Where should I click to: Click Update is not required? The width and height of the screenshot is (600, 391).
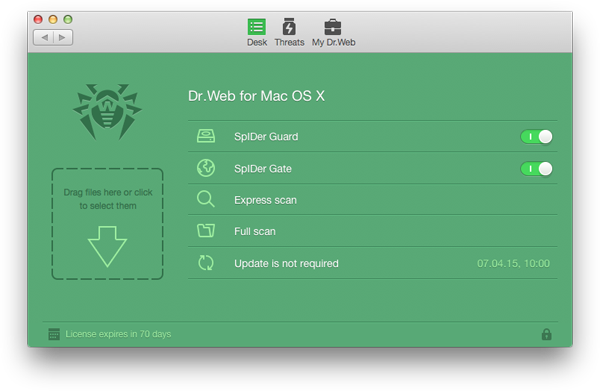coord(286,263)
